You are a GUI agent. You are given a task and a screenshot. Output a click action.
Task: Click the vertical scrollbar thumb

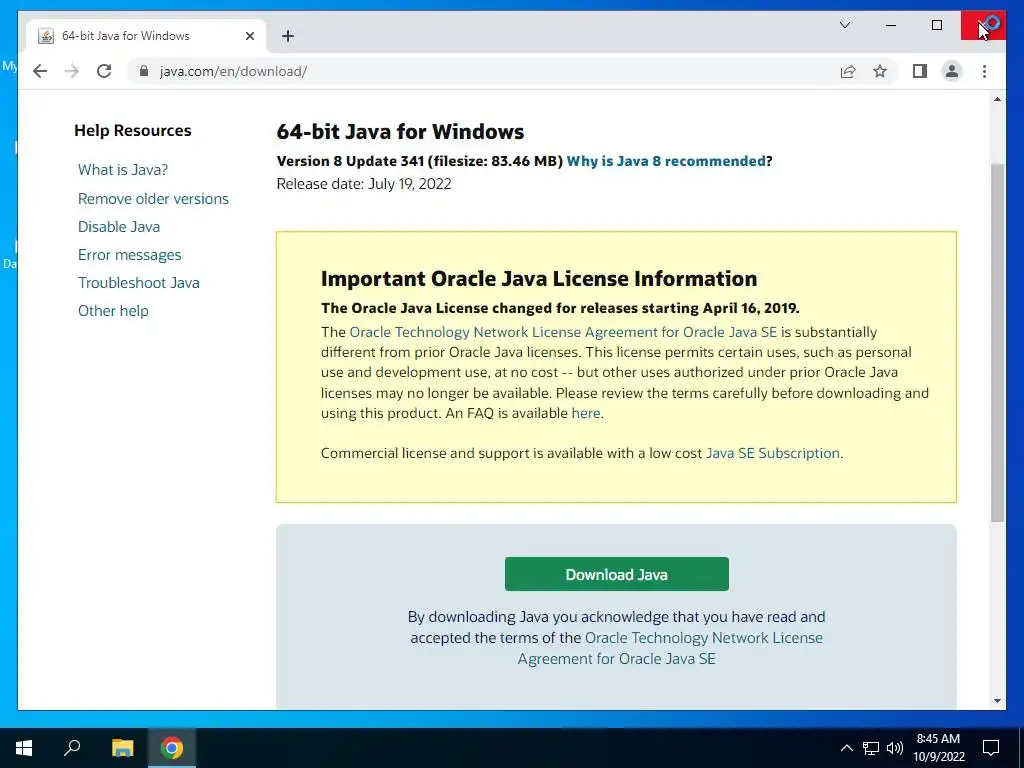click(997, 343)
